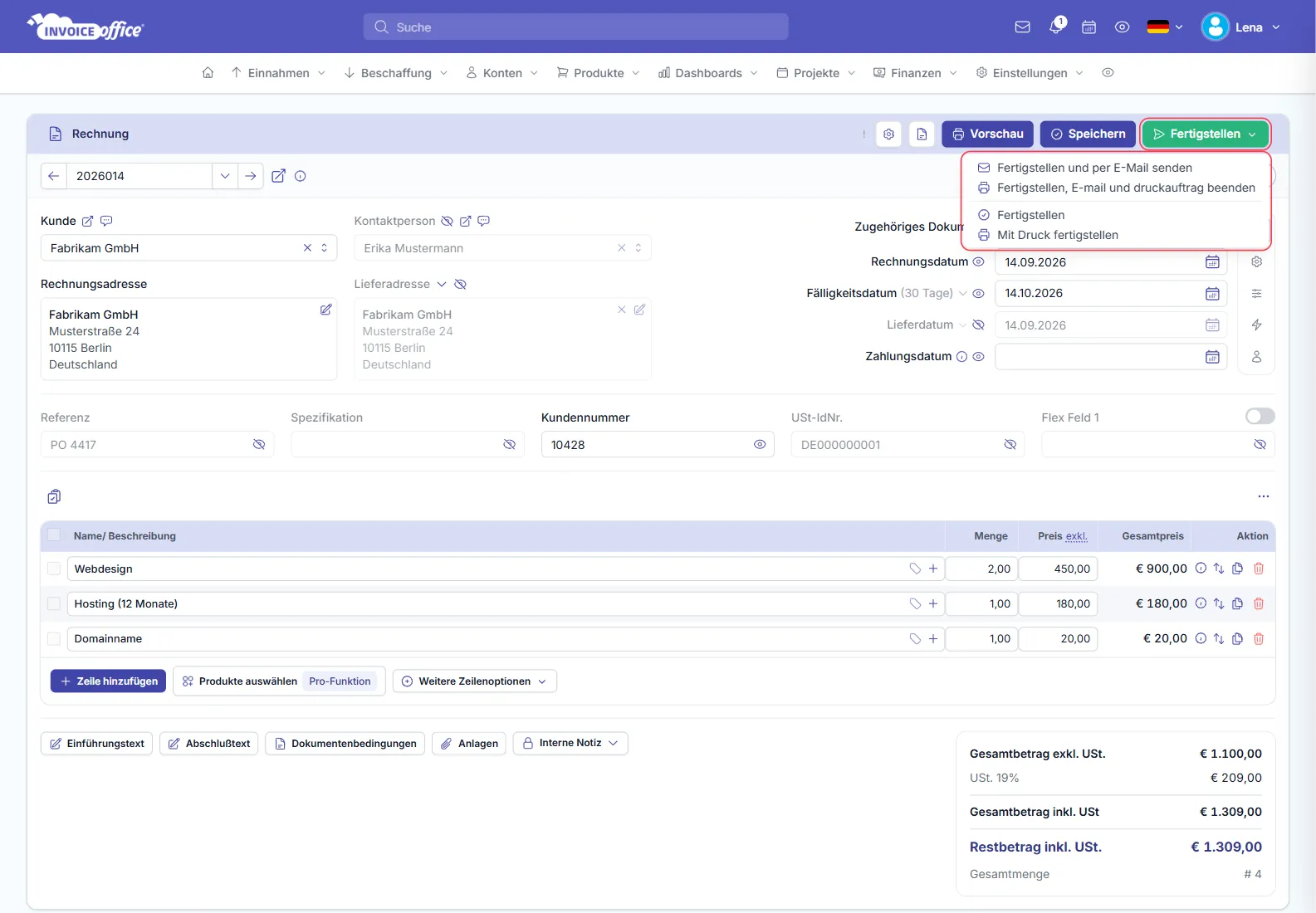The image size is (1316, 913).
Task: Open the three-dots menu above table
Action: (x=1263, y=496)
